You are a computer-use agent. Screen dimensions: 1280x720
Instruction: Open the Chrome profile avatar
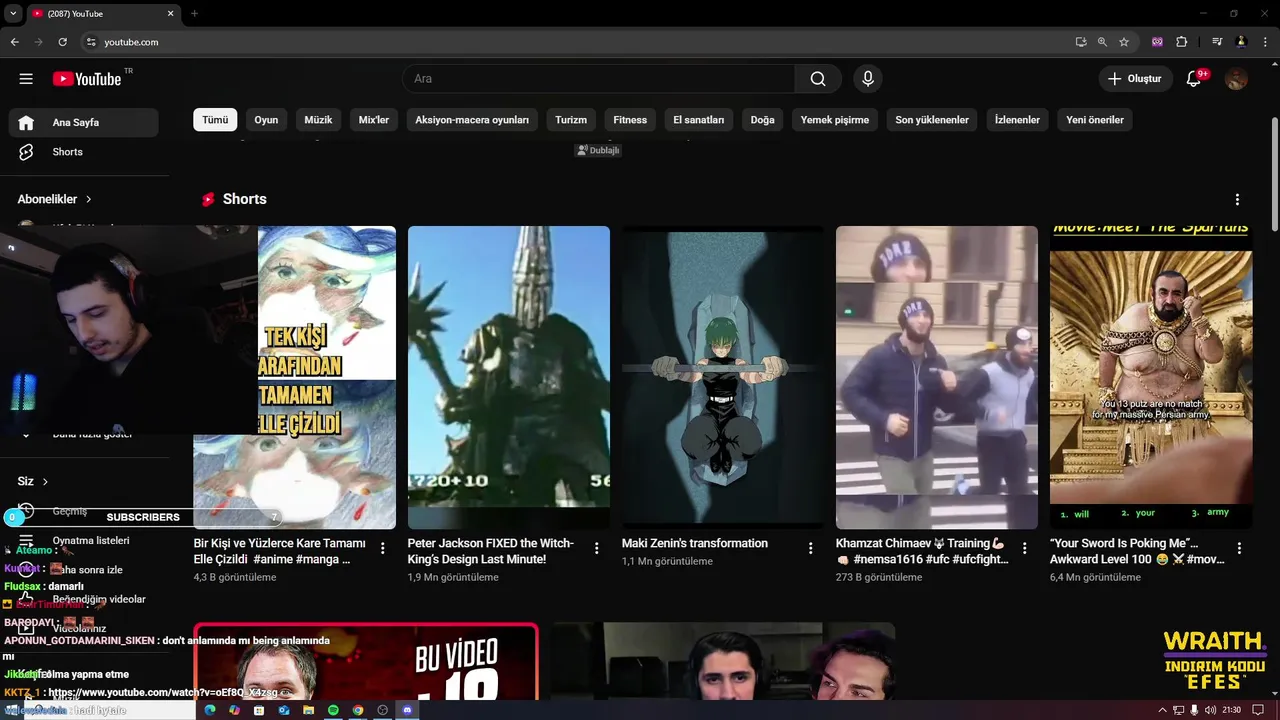coord(1241,42)
